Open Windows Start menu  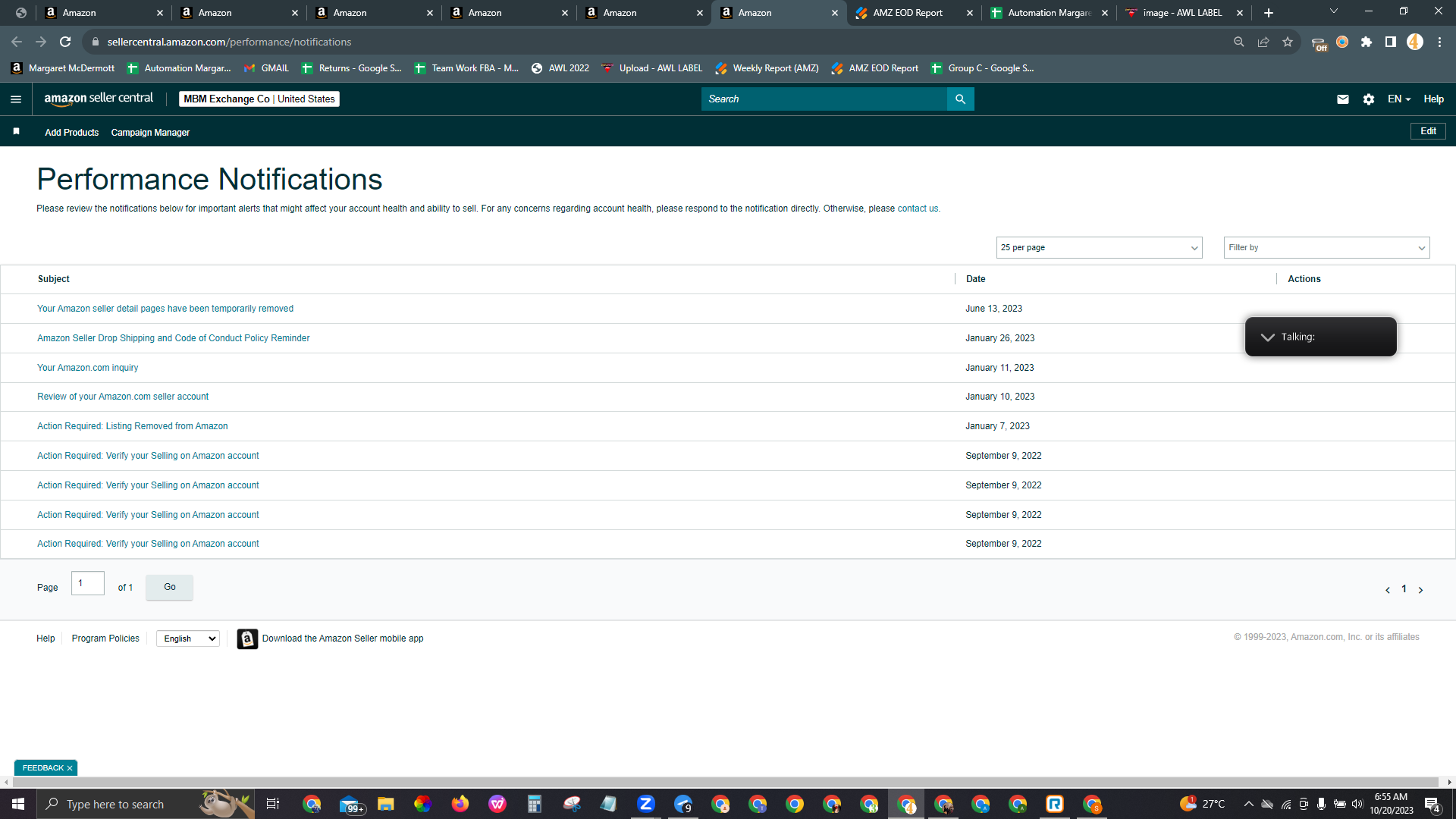tap(18, 804)
